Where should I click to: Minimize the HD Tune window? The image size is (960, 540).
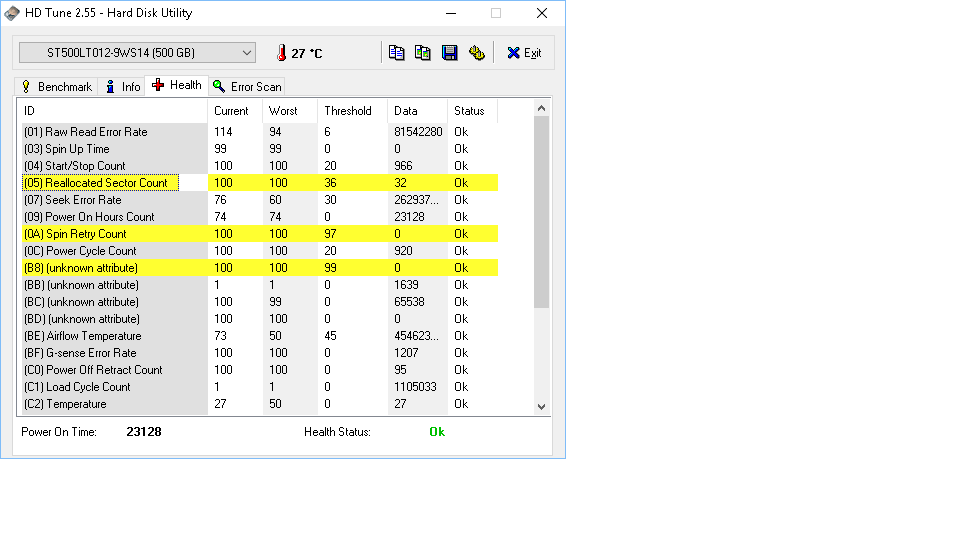[x=451, y=13]
